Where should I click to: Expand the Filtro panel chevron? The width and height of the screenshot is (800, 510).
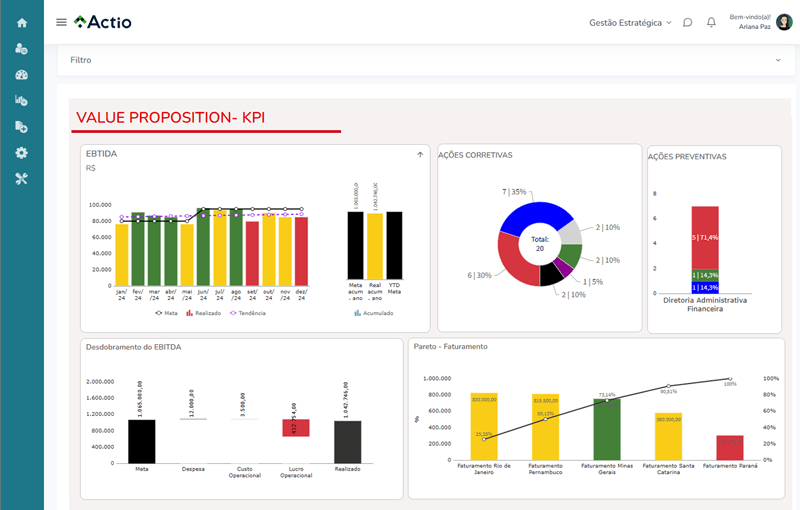[778, 60]
